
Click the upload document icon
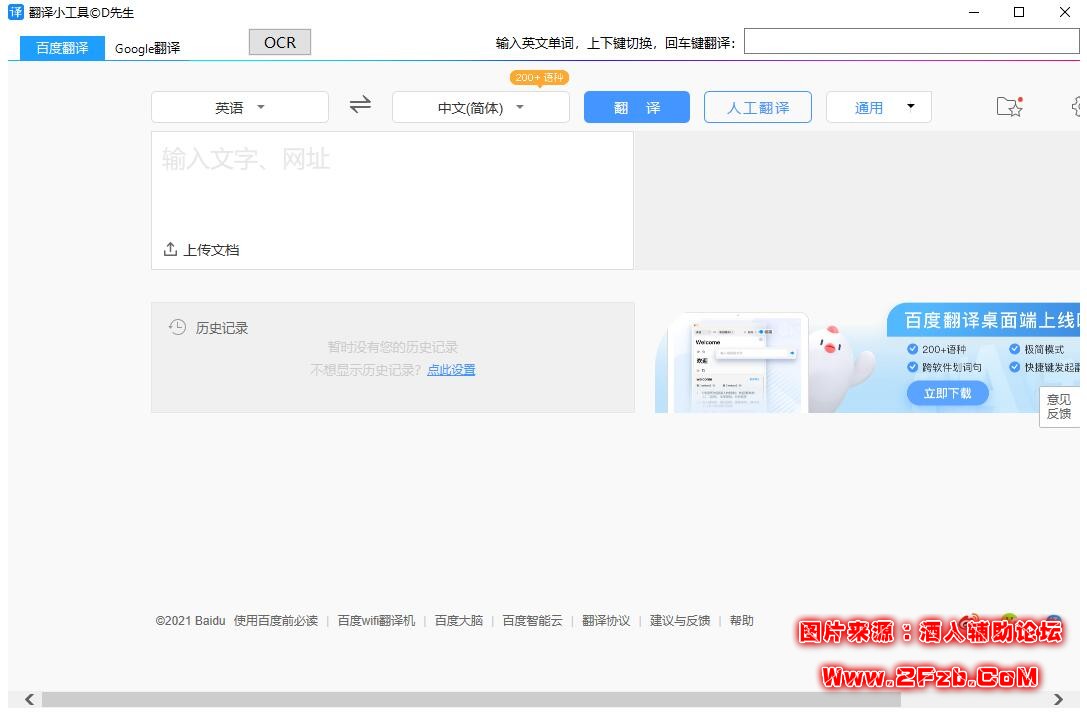coord(170,249)
